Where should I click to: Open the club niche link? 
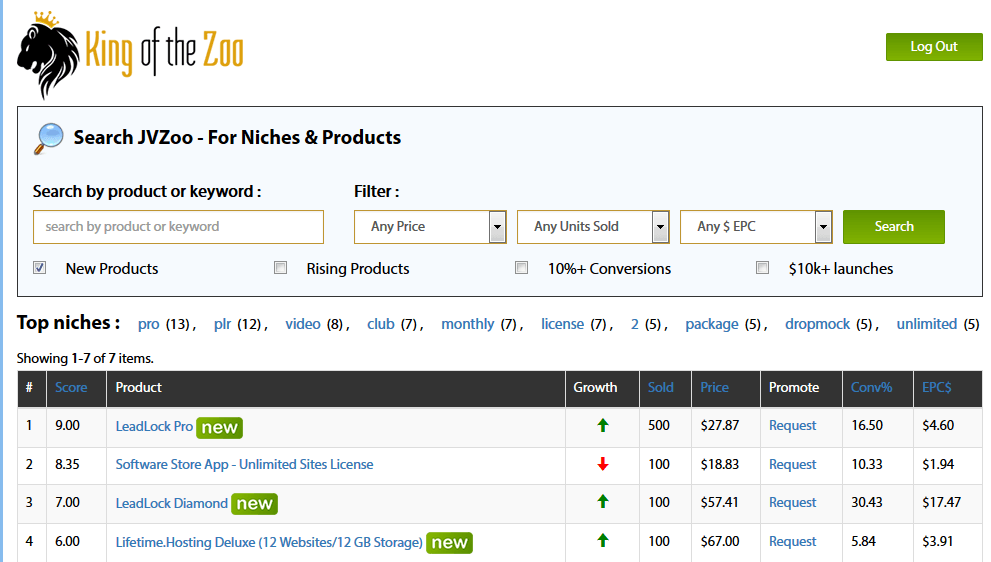pyautogui.click(x=380, y=324)
